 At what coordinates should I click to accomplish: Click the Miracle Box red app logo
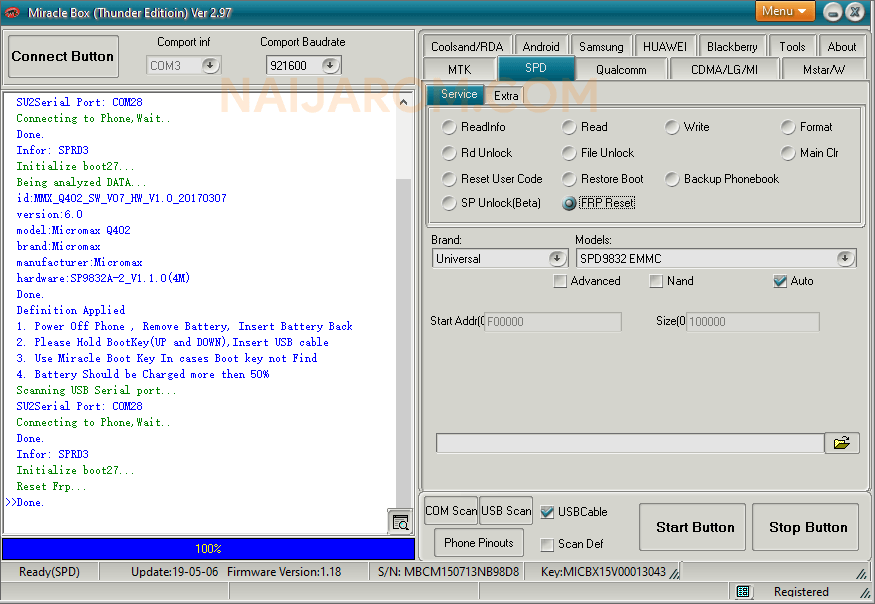click(12, 12)
